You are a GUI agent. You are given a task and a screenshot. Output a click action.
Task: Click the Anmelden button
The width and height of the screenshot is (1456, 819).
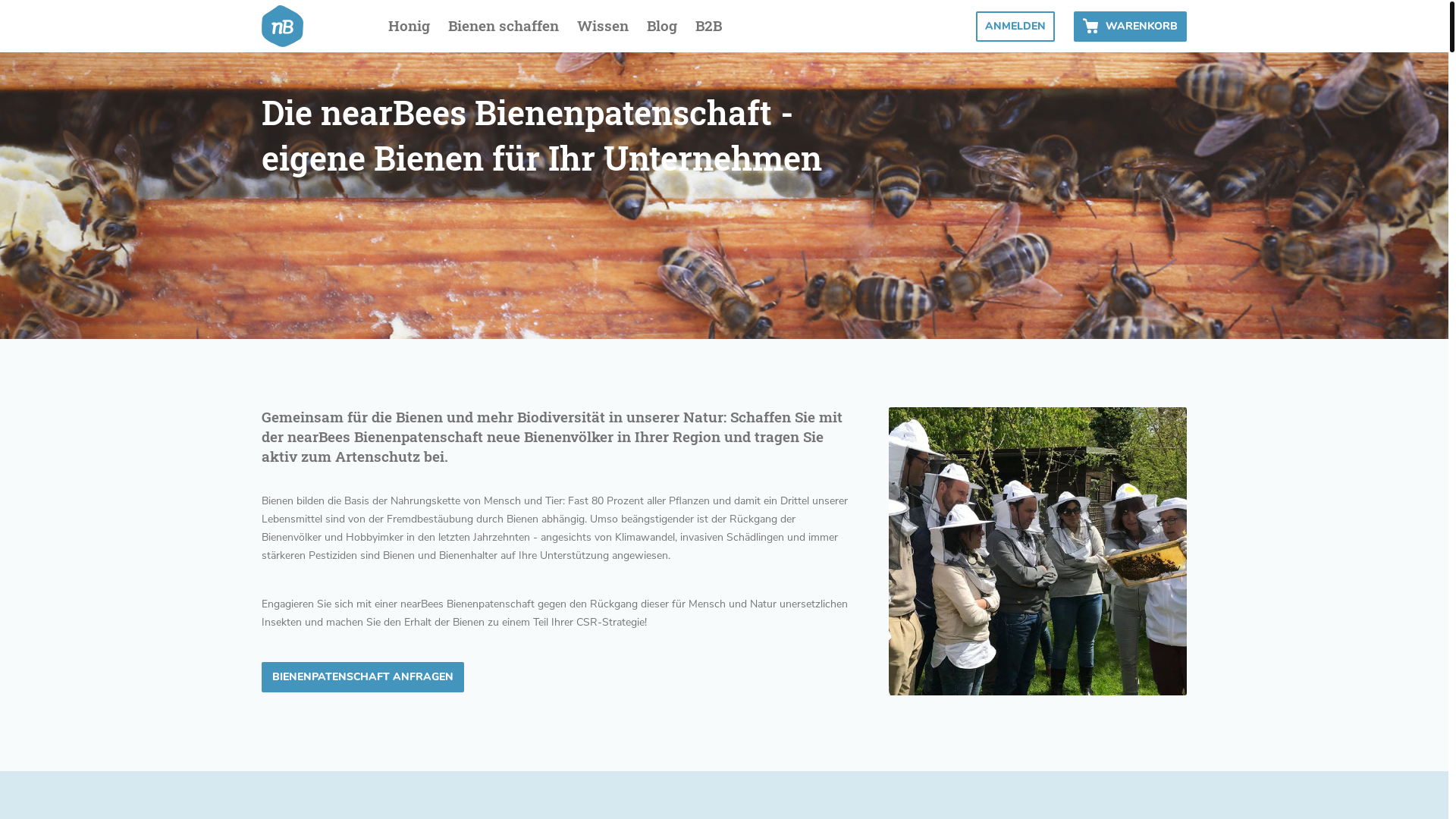click(x=1015, y=27)
